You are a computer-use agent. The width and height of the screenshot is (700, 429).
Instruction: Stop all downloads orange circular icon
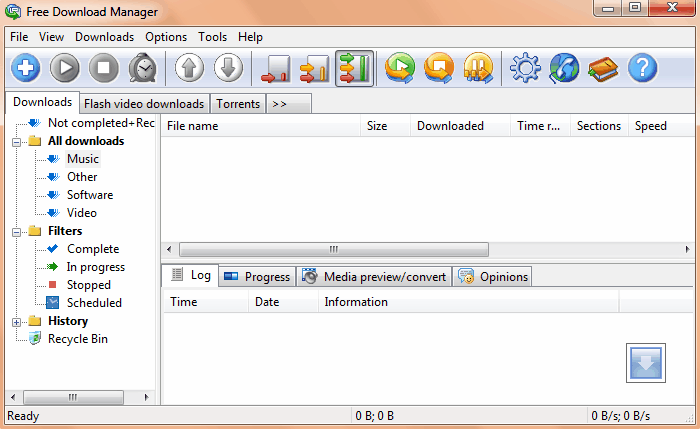(x=439, y=68)
